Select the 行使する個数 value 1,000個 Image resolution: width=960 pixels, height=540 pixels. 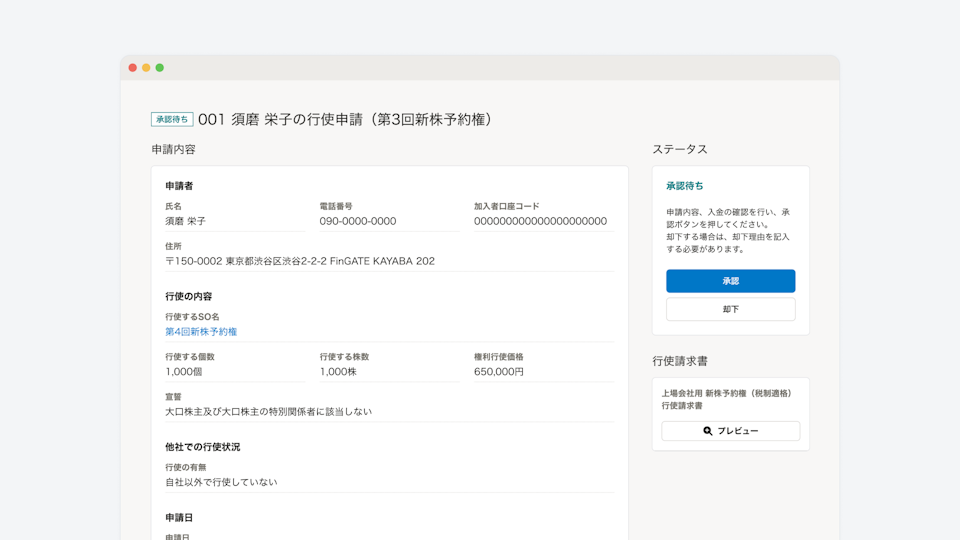click(184, 371)
